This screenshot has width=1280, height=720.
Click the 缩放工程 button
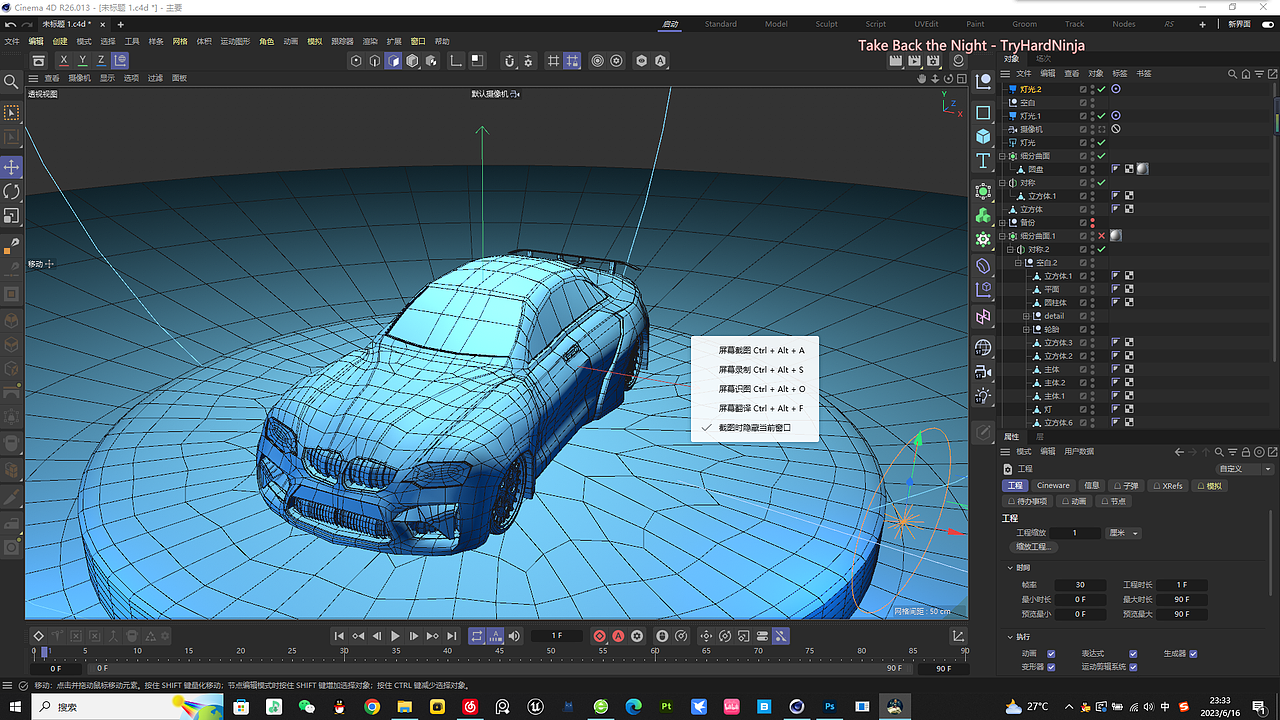click(1033, 547)
